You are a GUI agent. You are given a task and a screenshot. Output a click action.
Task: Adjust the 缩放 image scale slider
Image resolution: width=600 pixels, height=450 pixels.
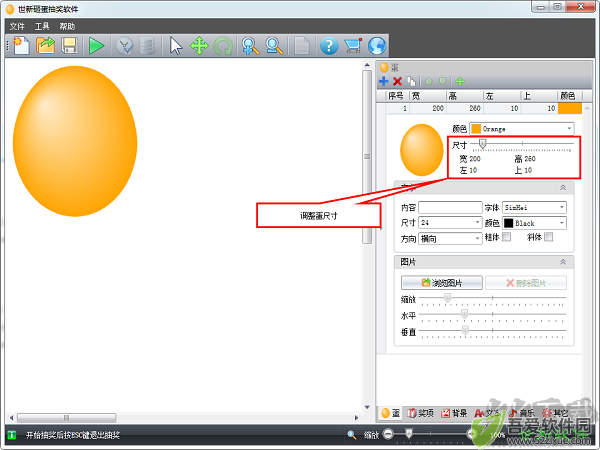click(447, 297)
